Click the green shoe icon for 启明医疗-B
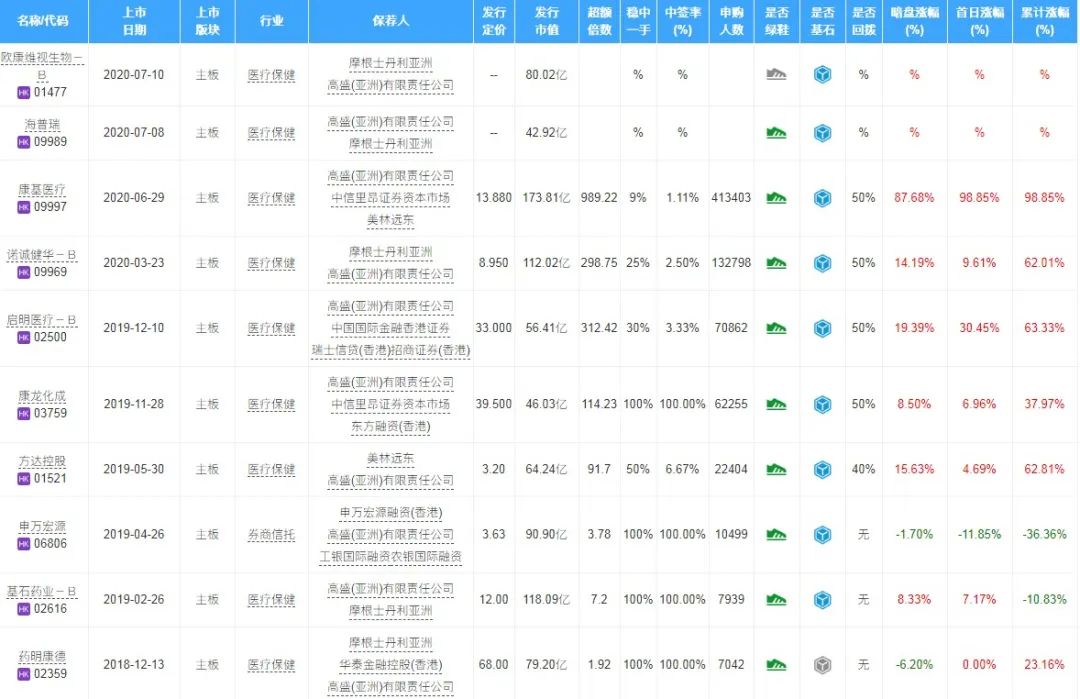This screenshot has width=1080, height=699. (x=776, y=328)
